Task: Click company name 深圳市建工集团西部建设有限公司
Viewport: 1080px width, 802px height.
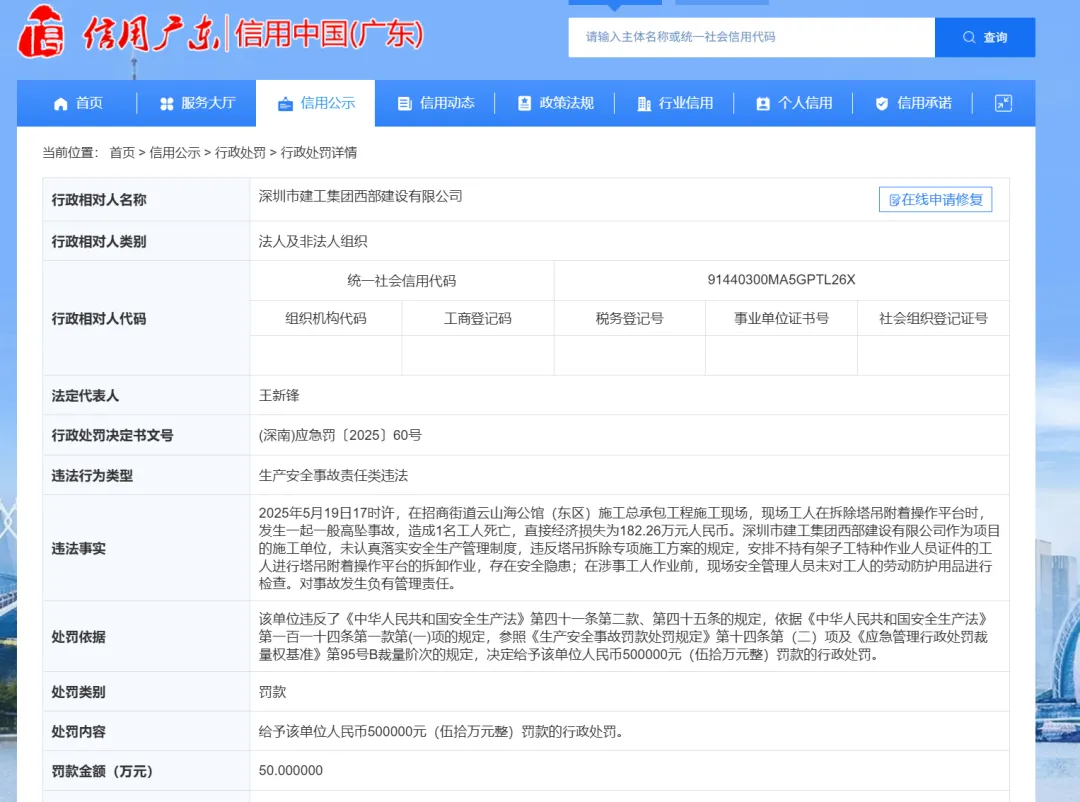Action: click(360, 196)
